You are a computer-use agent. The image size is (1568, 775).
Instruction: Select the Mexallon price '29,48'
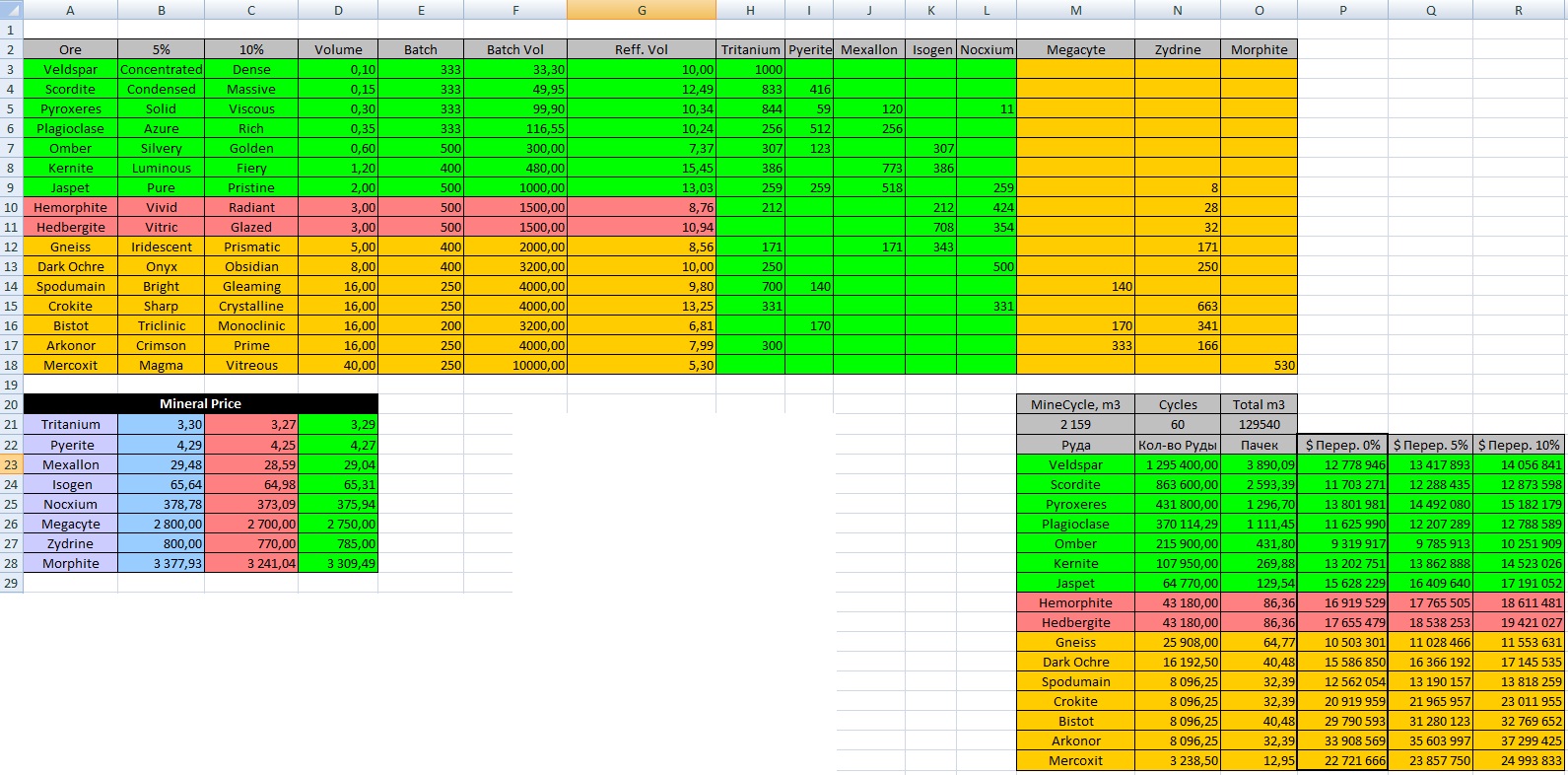161,464
